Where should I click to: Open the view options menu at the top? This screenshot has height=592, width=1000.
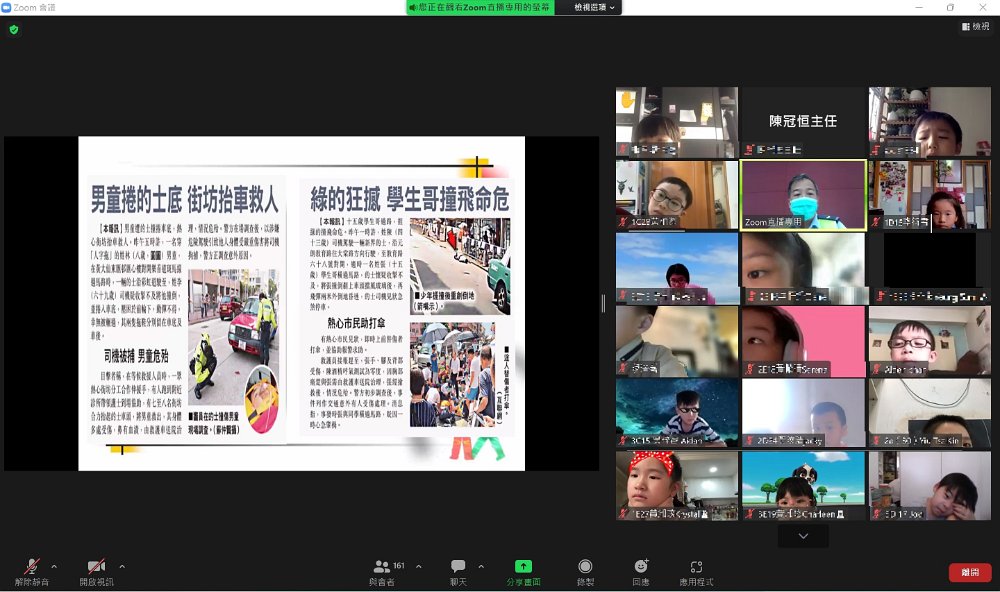[594, 7]
